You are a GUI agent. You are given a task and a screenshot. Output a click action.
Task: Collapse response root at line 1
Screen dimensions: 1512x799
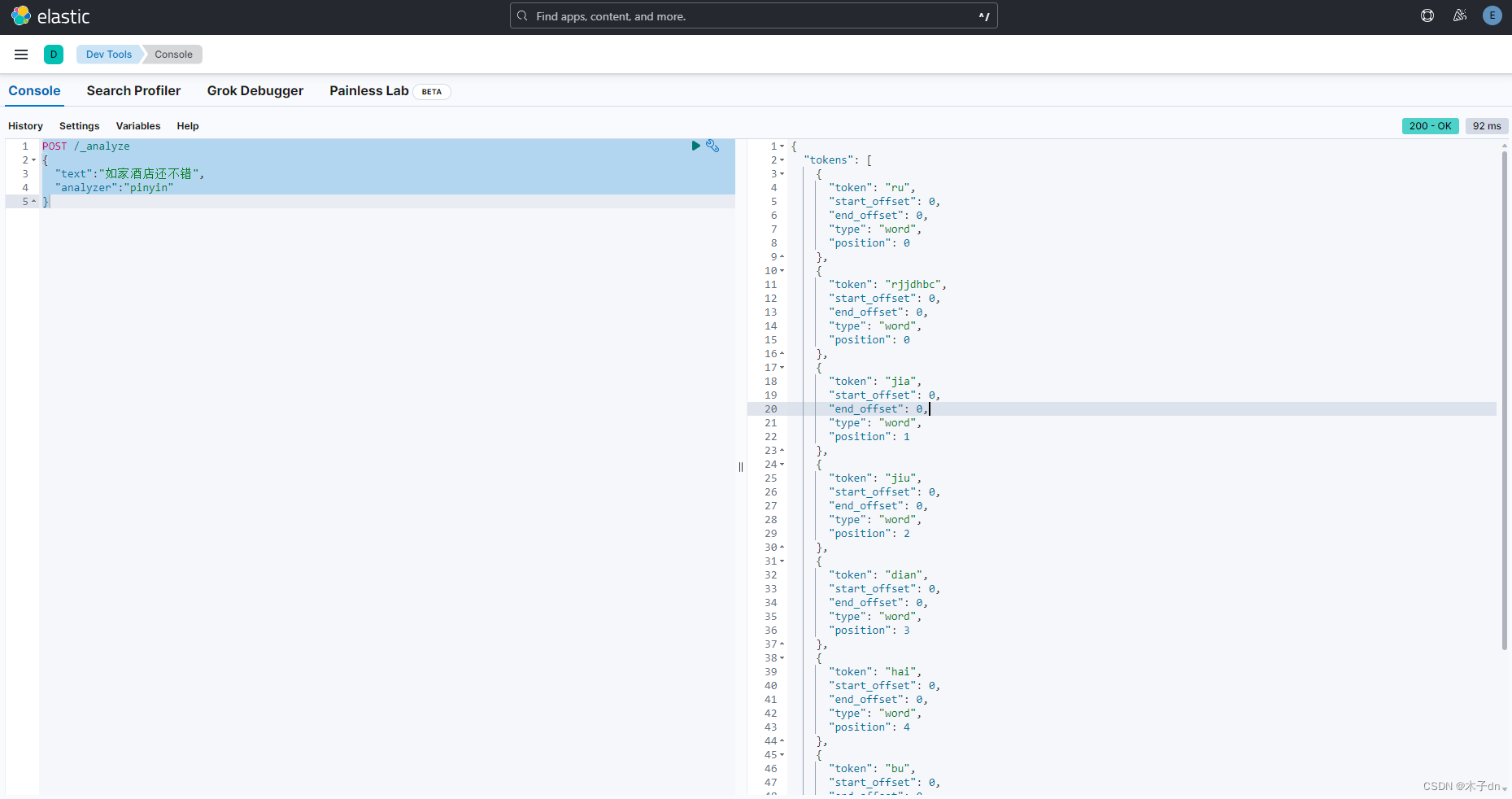click(782, 146)
